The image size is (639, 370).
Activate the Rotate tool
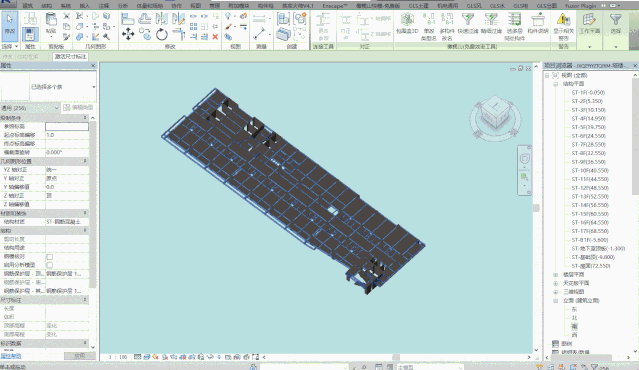coord(162,34)
